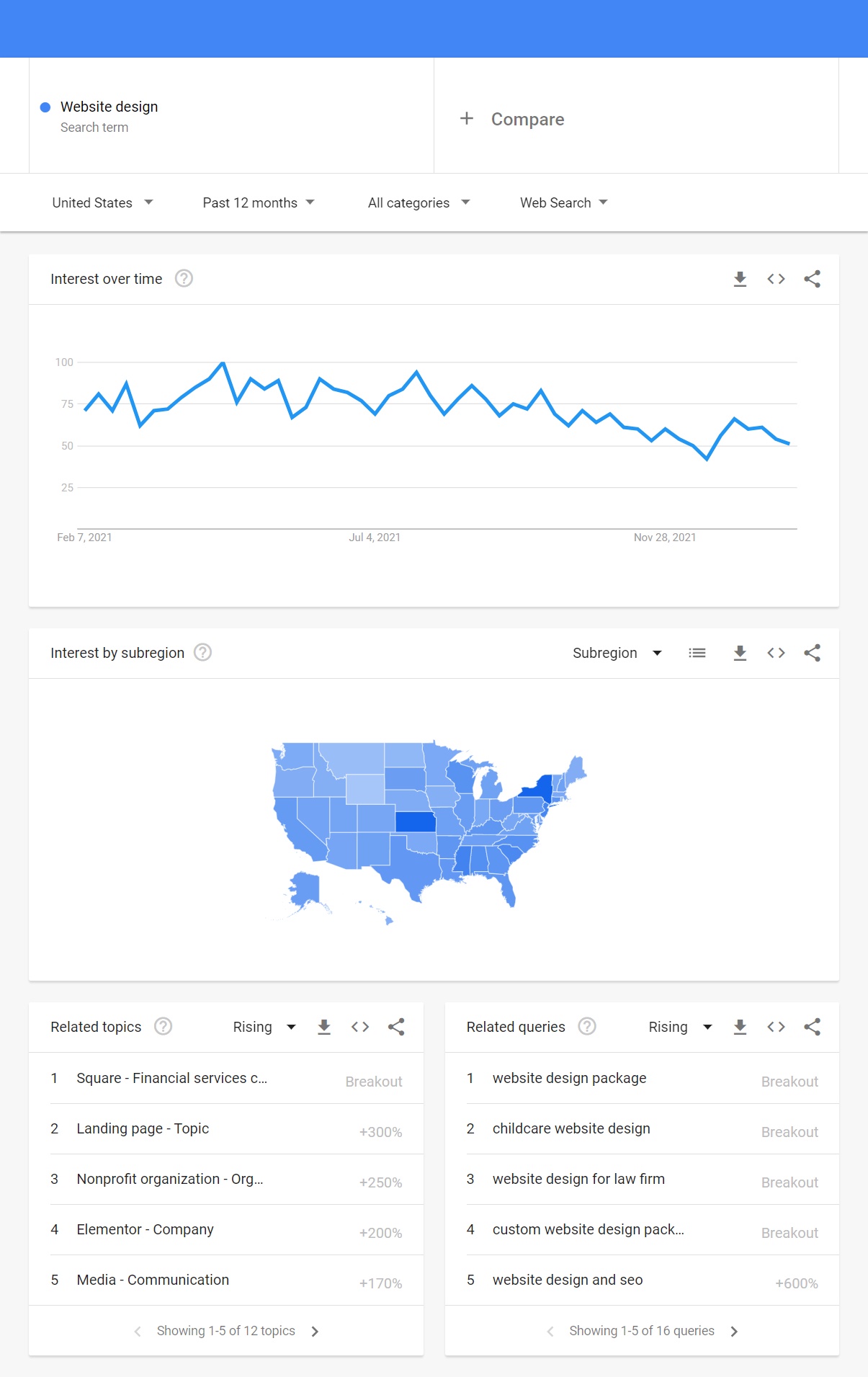
Task: Open the United States region dropdown
Action: [x=103, y=202]
